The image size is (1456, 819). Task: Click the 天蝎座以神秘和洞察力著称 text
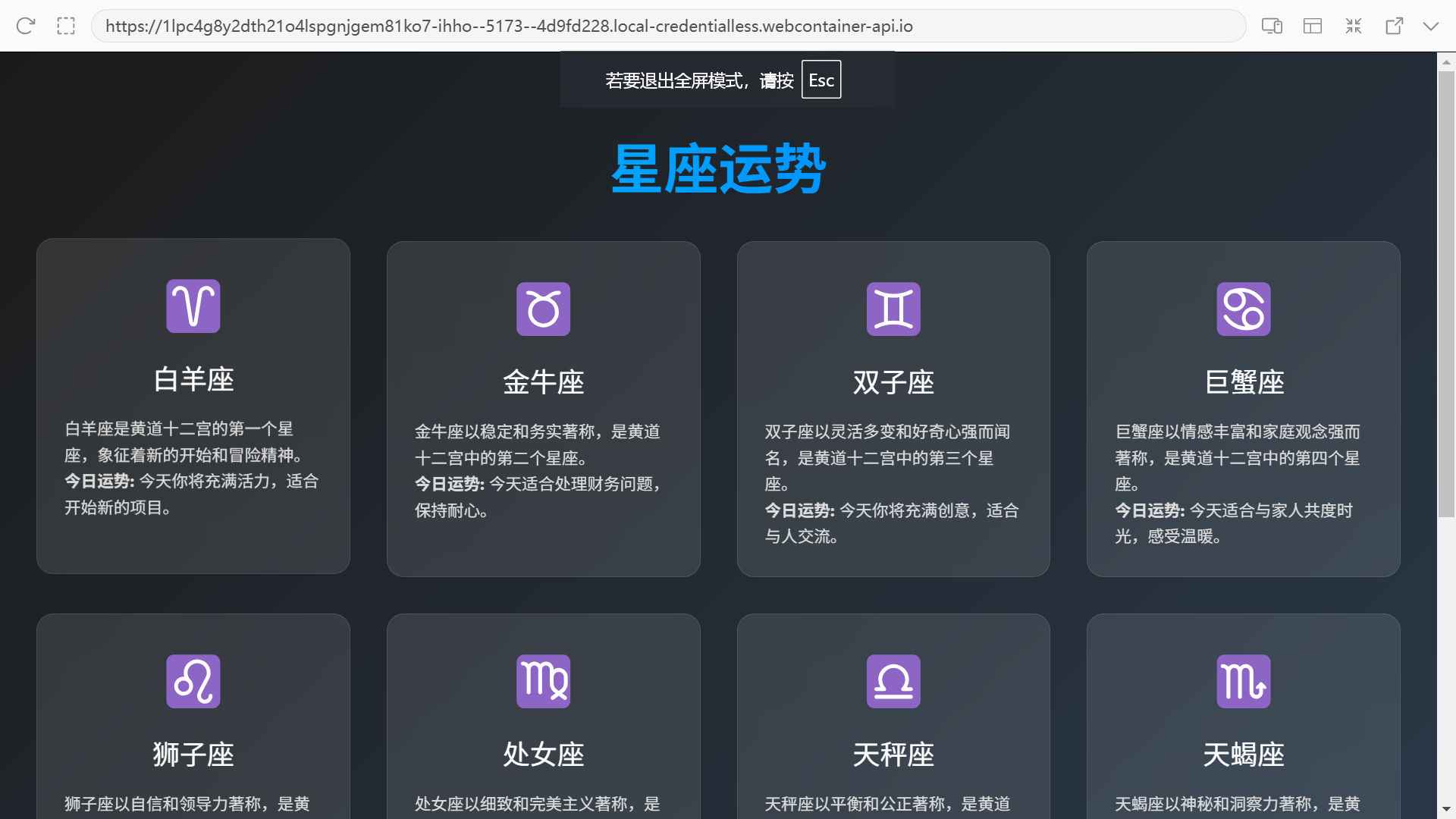[x=1238, y=804]
